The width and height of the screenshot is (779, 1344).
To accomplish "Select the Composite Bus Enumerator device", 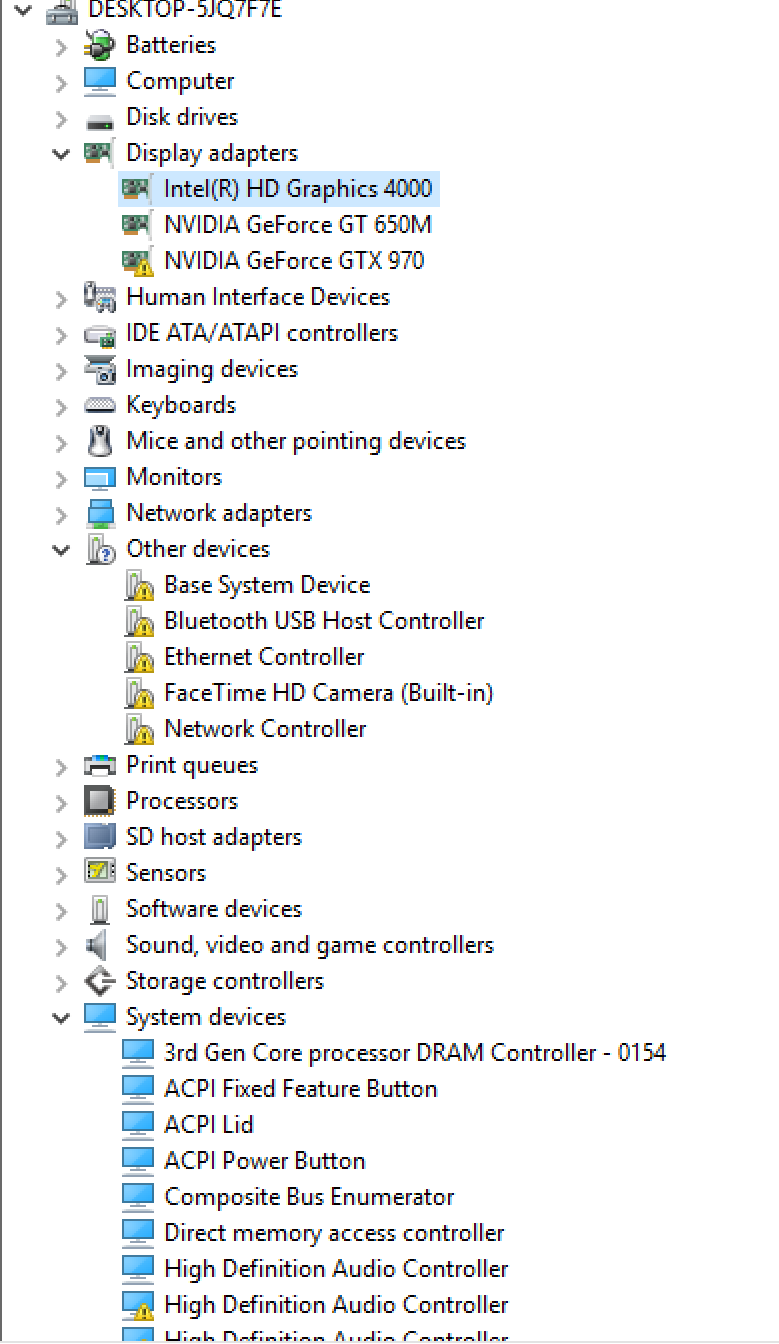I will pos(309,1197).
